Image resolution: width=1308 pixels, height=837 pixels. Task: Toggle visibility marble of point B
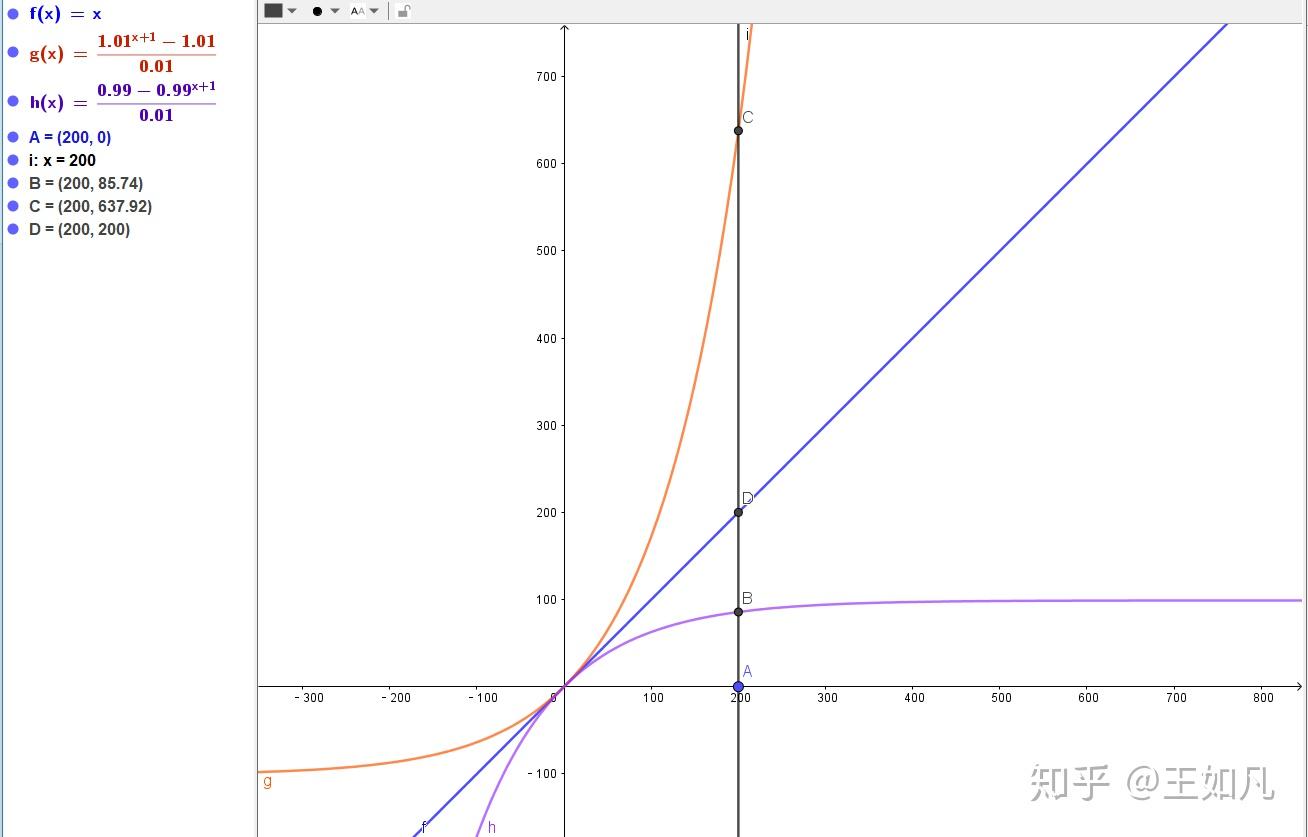coord(13,183)
